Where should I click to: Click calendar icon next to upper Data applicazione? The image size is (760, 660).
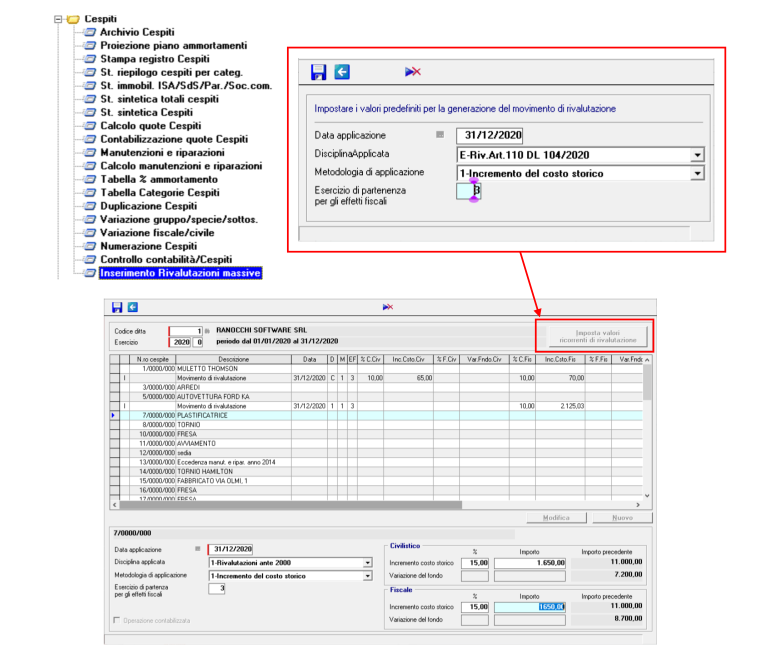[440, 135]
